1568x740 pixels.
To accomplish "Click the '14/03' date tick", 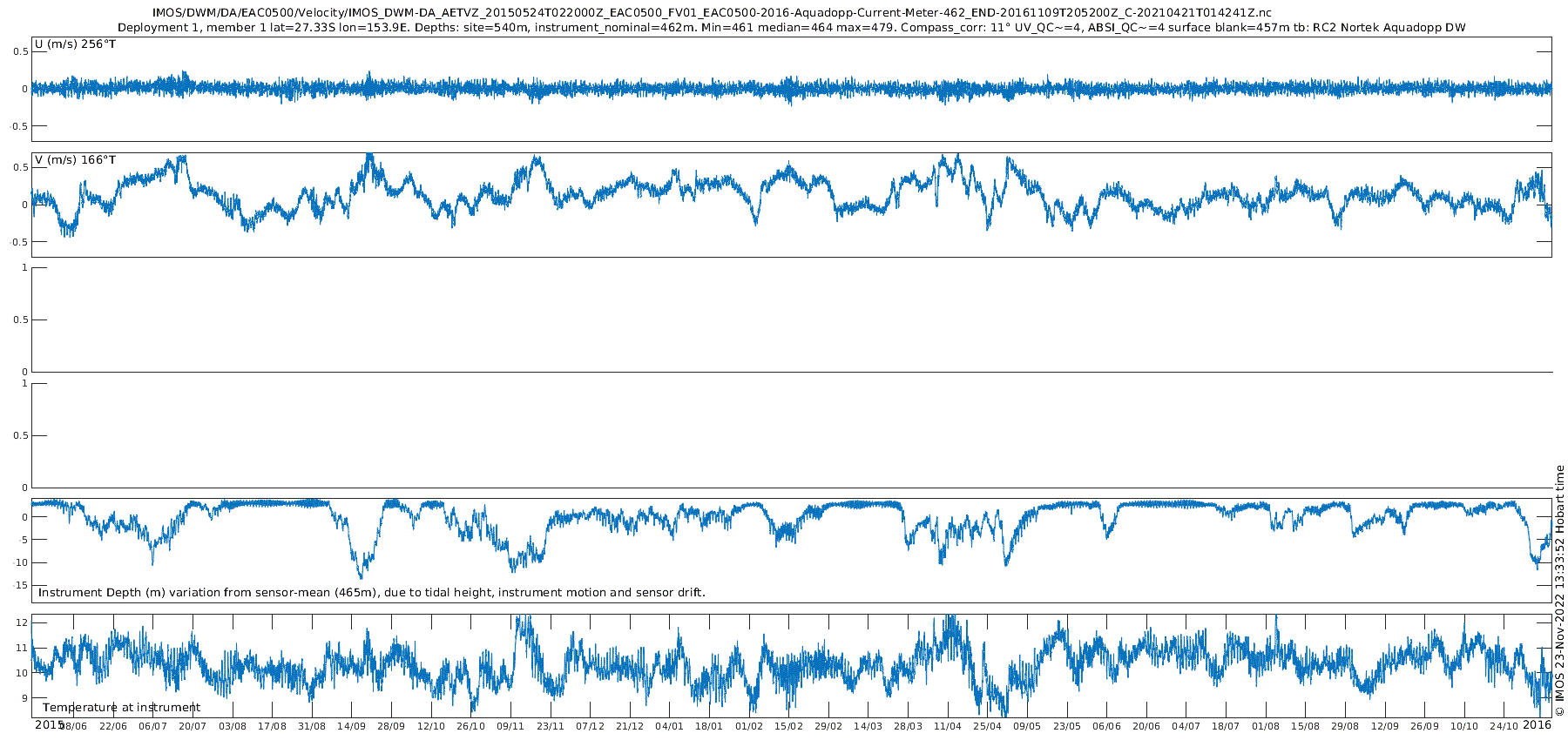I will (868, 727).
